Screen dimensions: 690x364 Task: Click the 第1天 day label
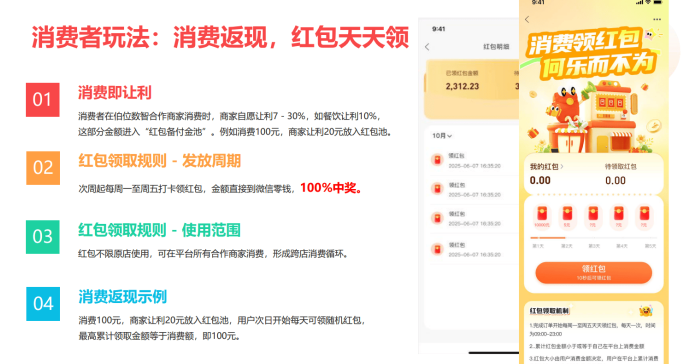538,246
